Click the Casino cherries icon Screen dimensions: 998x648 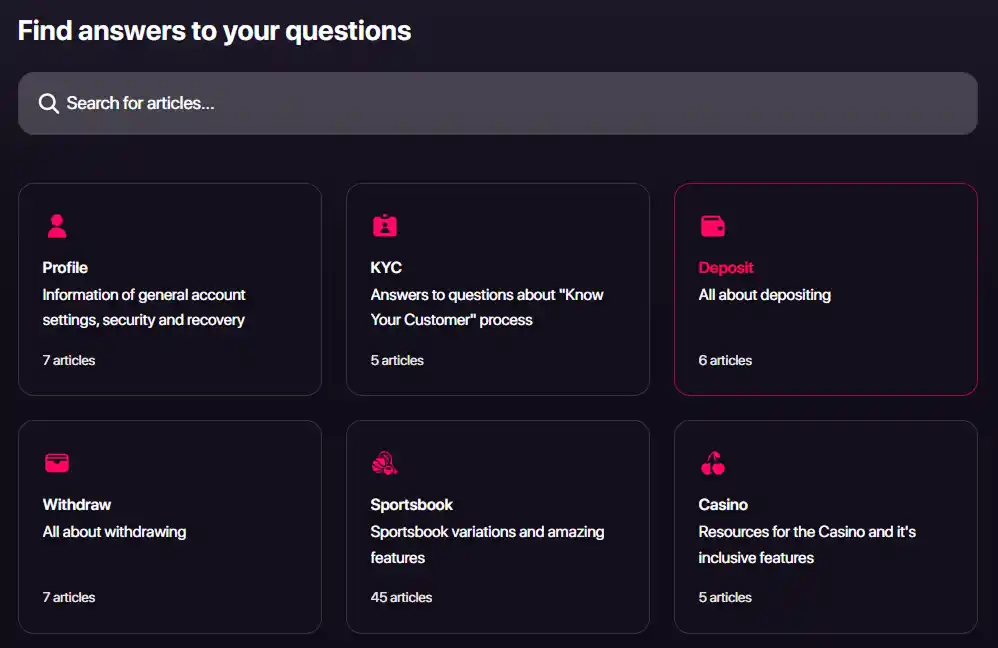point(713,463)
